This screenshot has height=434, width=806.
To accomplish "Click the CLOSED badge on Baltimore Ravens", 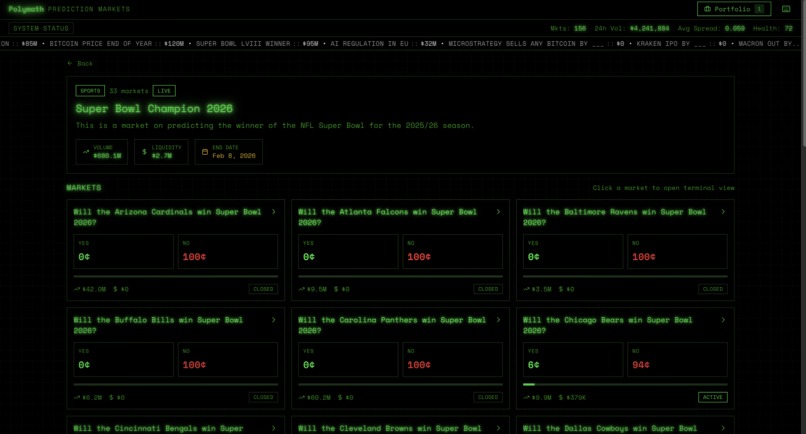I will [x=712, y=289].
